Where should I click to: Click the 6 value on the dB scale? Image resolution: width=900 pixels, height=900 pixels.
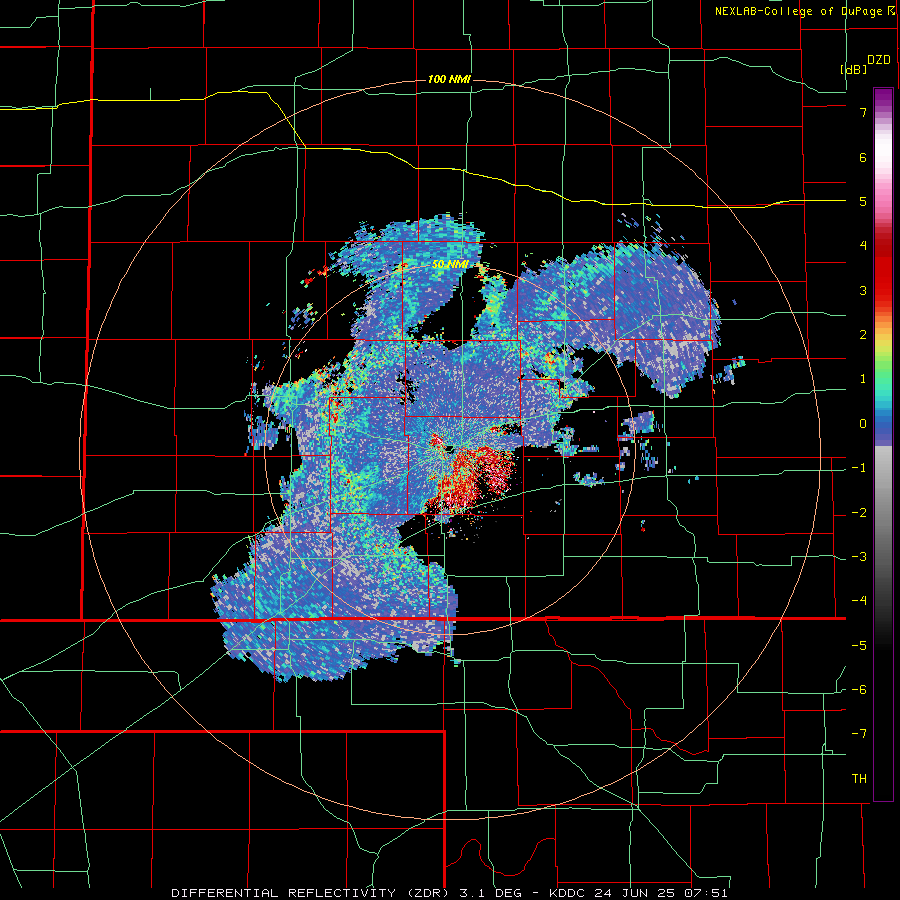[x=863, y=157]
